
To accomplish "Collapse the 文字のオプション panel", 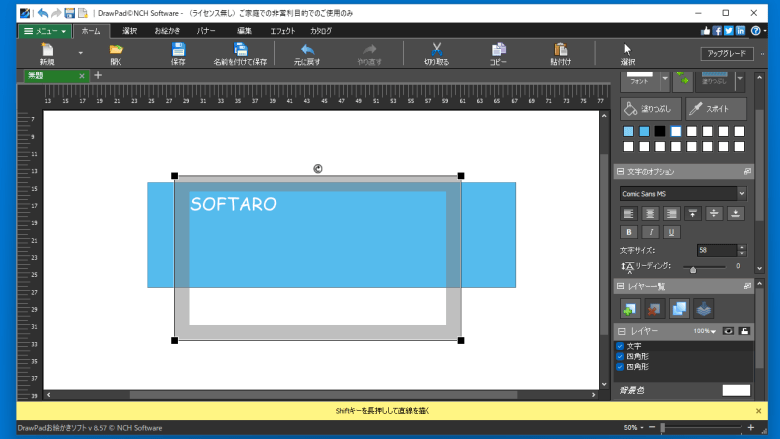I will [620, 172].
